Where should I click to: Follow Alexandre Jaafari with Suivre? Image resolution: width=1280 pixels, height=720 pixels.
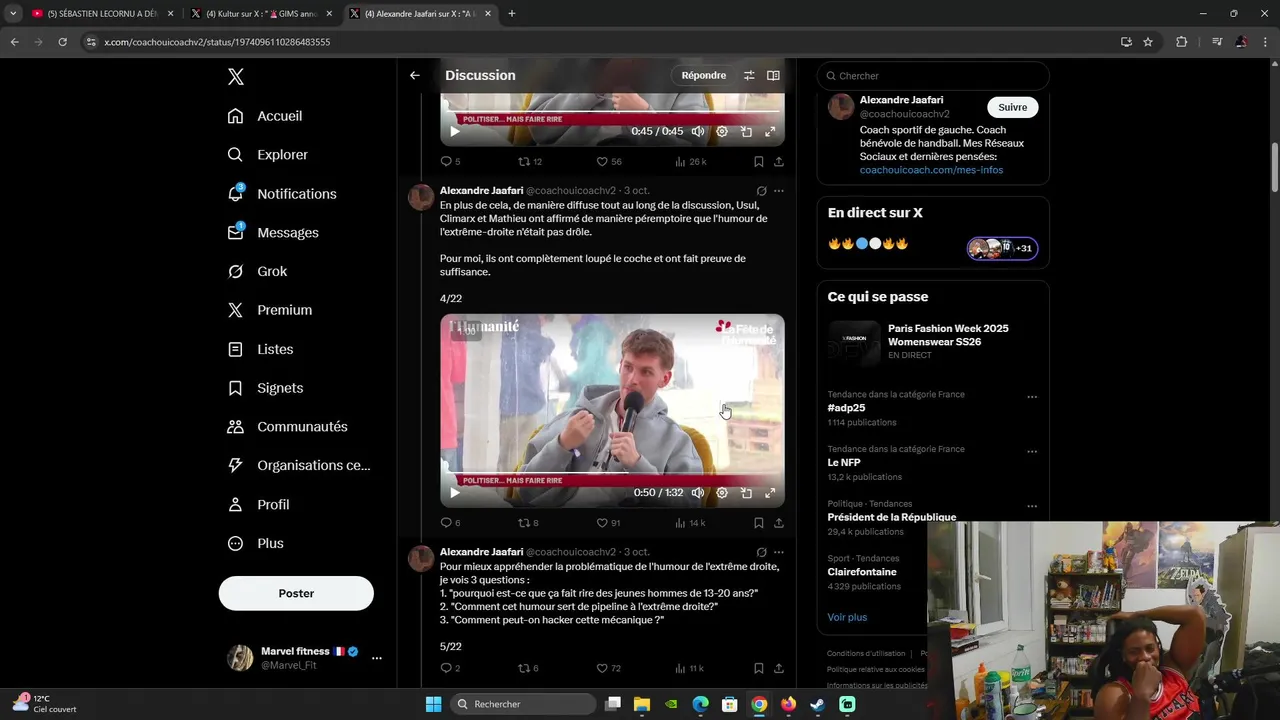1012,107
